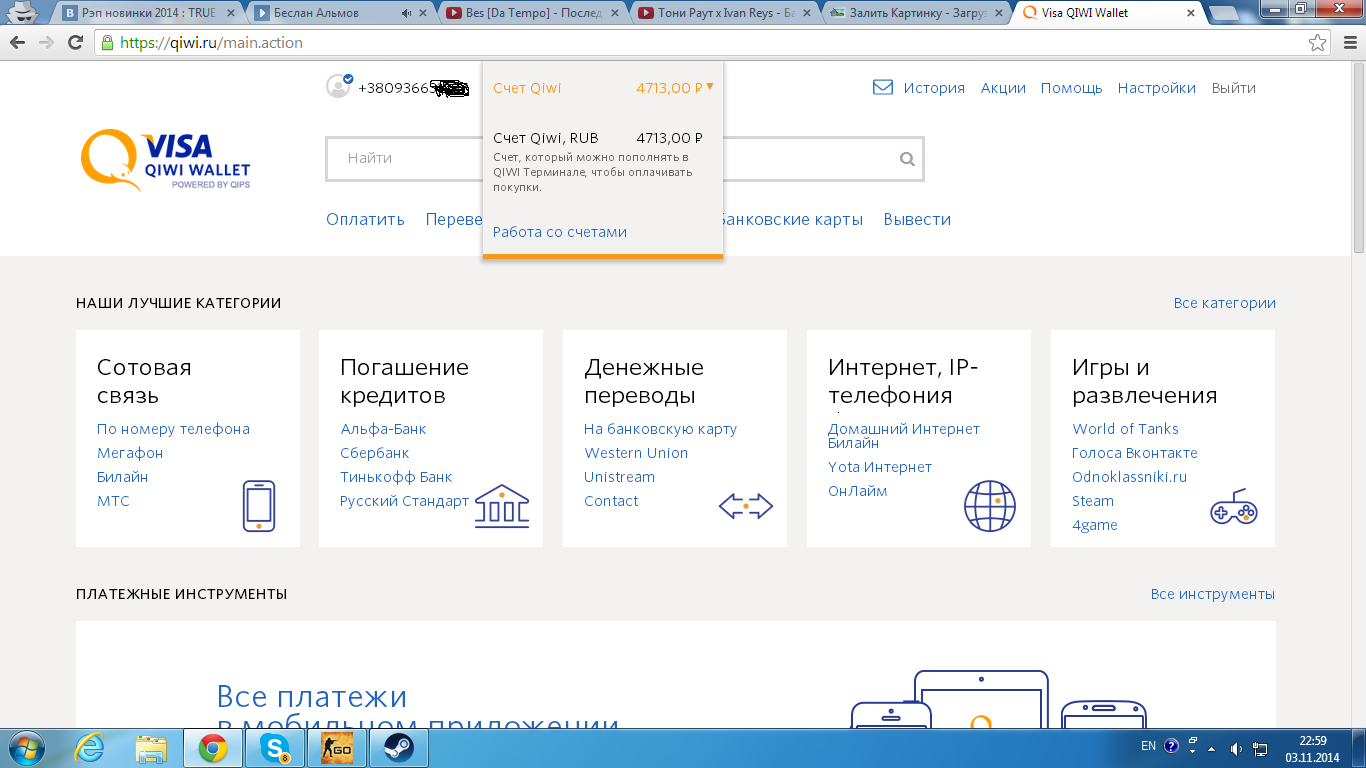This screenshot has width=1366, height=768.
Task: Open Skype from the taskbar
Action: pyautogui.click(x=275, y=748)
